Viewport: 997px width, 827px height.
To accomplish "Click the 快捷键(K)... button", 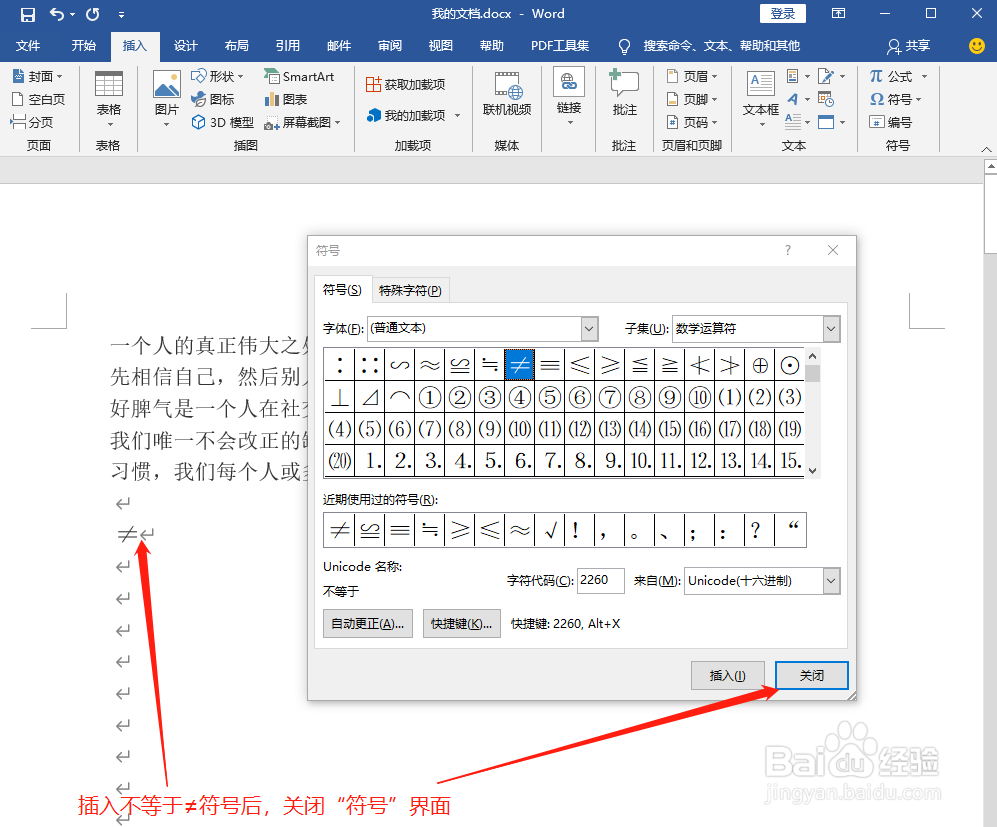I will click(462, 624).
